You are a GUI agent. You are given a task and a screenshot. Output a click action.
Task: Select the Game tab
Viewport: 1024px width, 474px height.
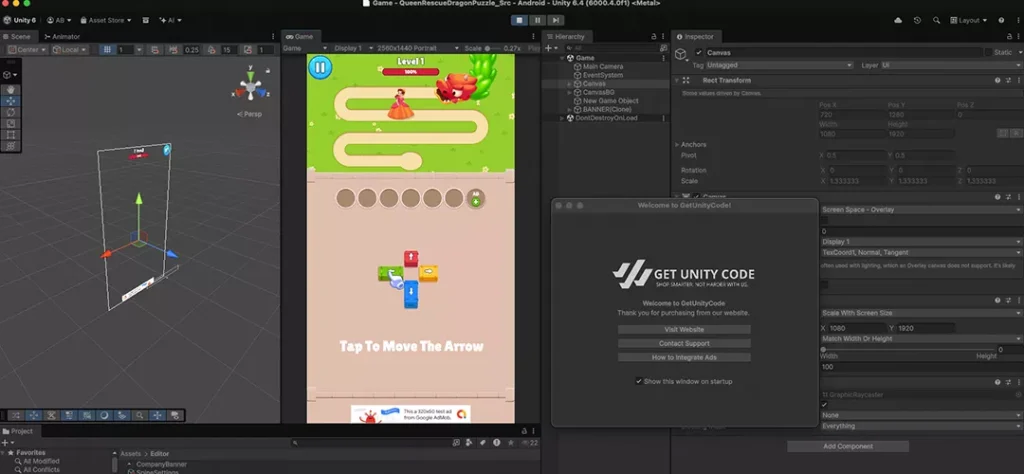[300, 37]
